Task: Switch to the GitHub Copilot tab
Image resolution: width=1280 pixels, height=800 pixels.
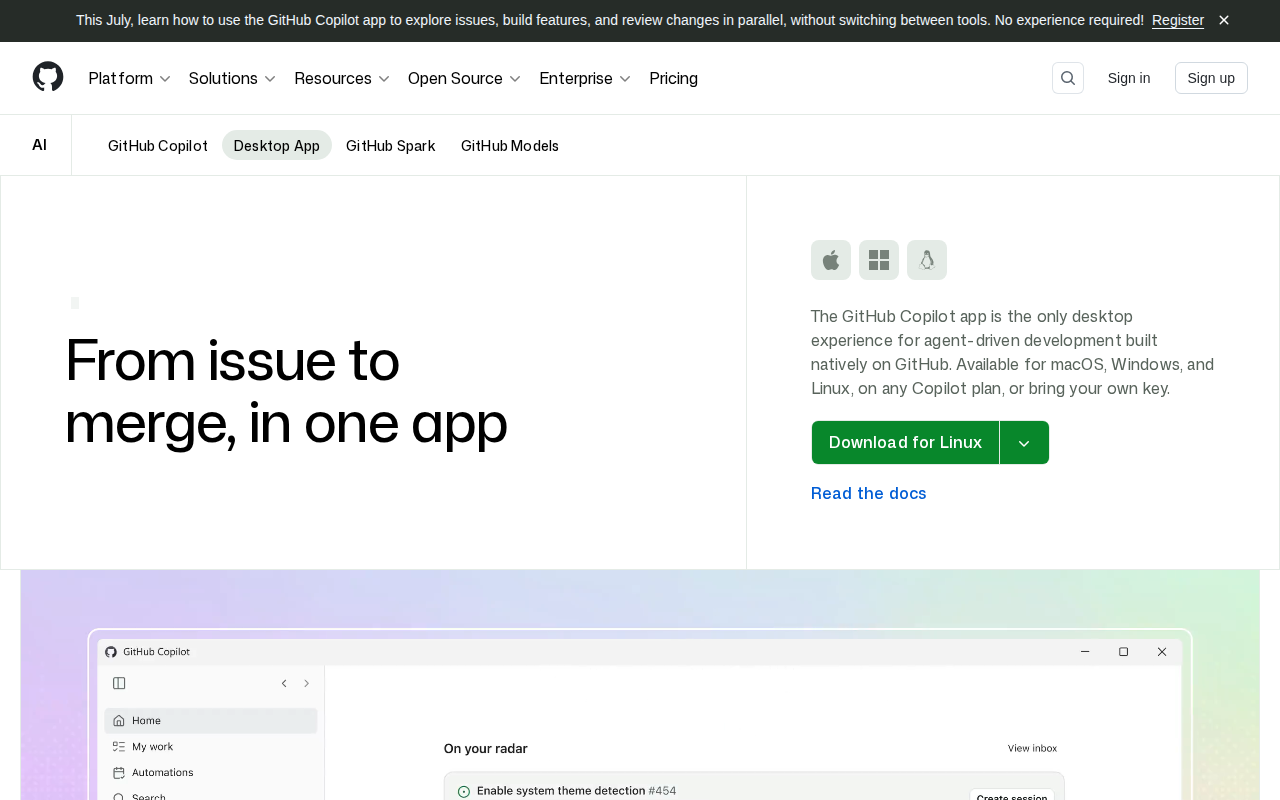Action: click(158, 145)
